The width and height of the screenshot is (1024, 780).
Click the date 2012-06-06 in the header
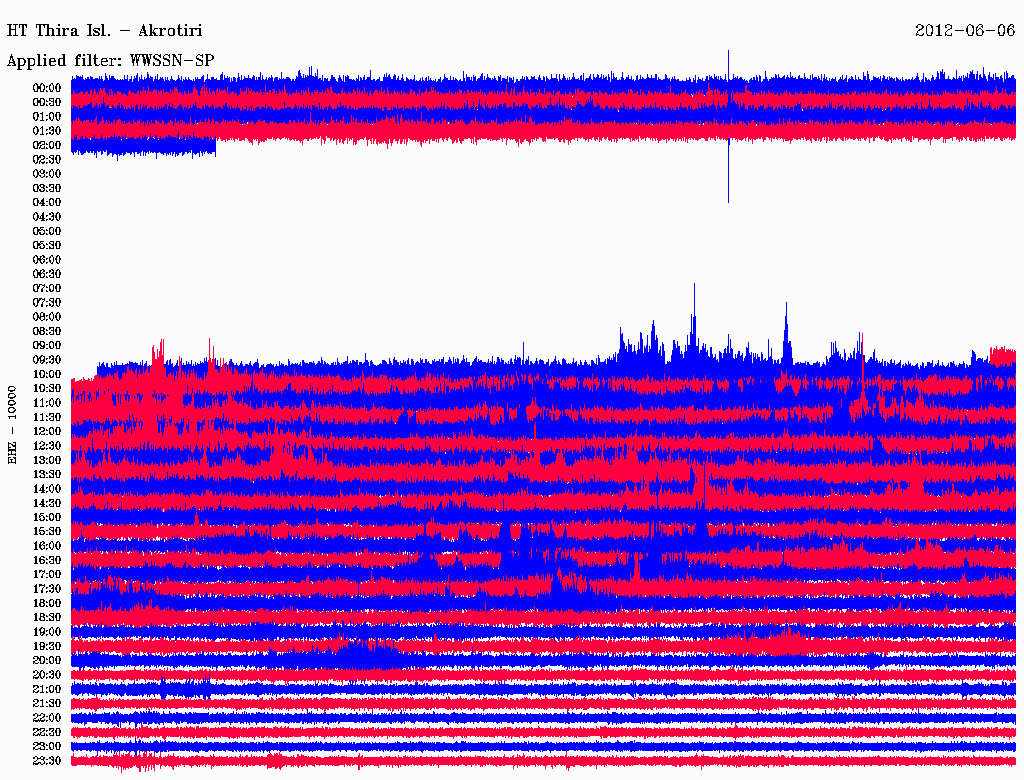click(x=965, y=30)
